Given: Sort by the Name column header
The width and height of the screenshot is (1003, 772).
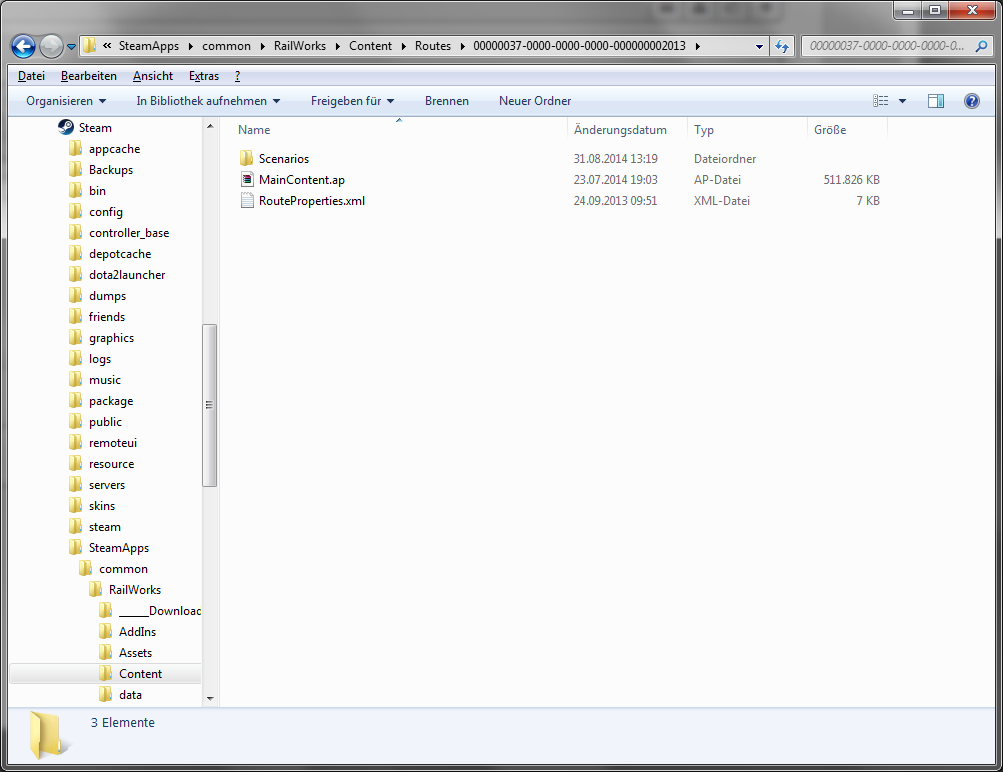Looking at the screenshot, I should [254, 130].
